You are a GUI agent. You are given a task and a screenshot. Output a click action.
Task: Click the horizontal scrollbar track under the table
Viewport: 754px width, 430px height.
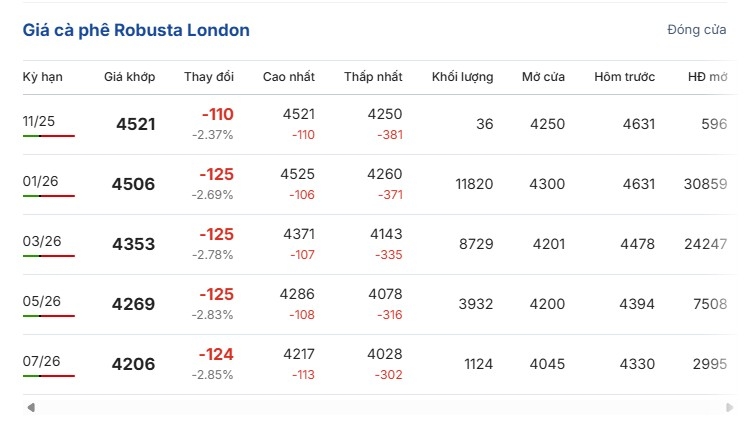coord(378,407)
